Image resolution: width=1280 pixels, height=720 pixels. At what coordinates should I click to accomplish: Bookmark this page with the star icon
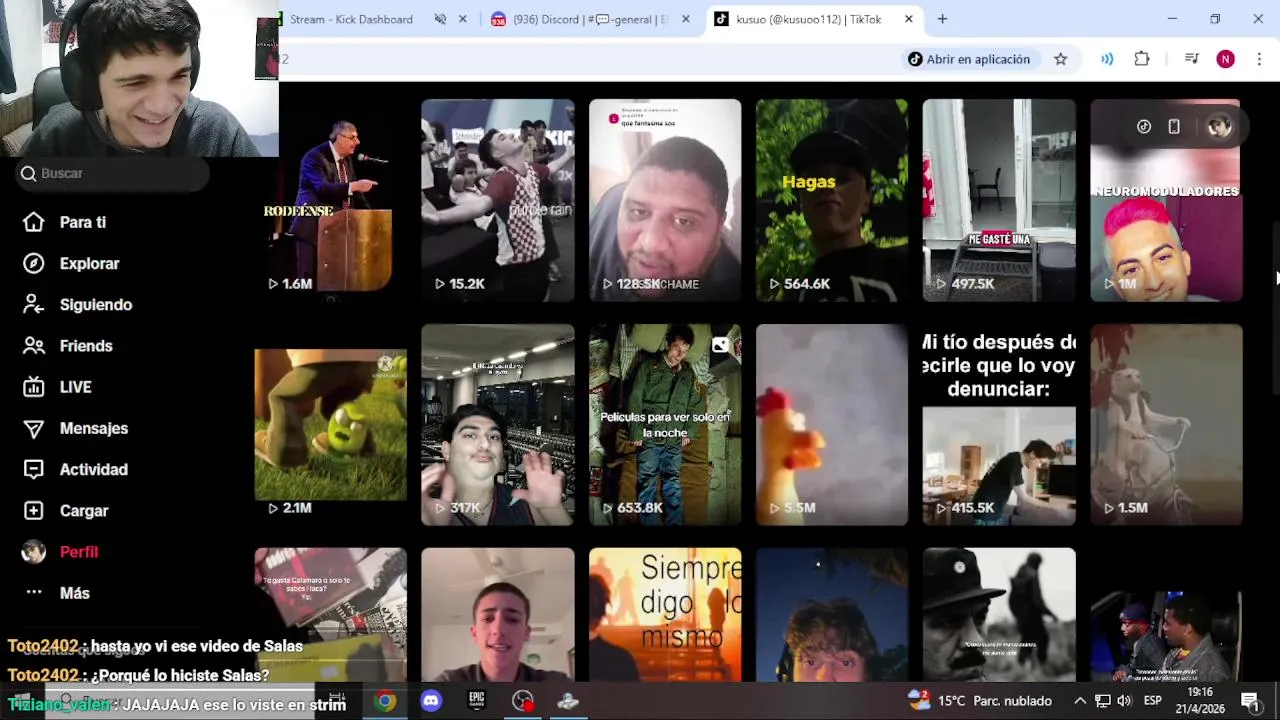[x=1061, y=59]
